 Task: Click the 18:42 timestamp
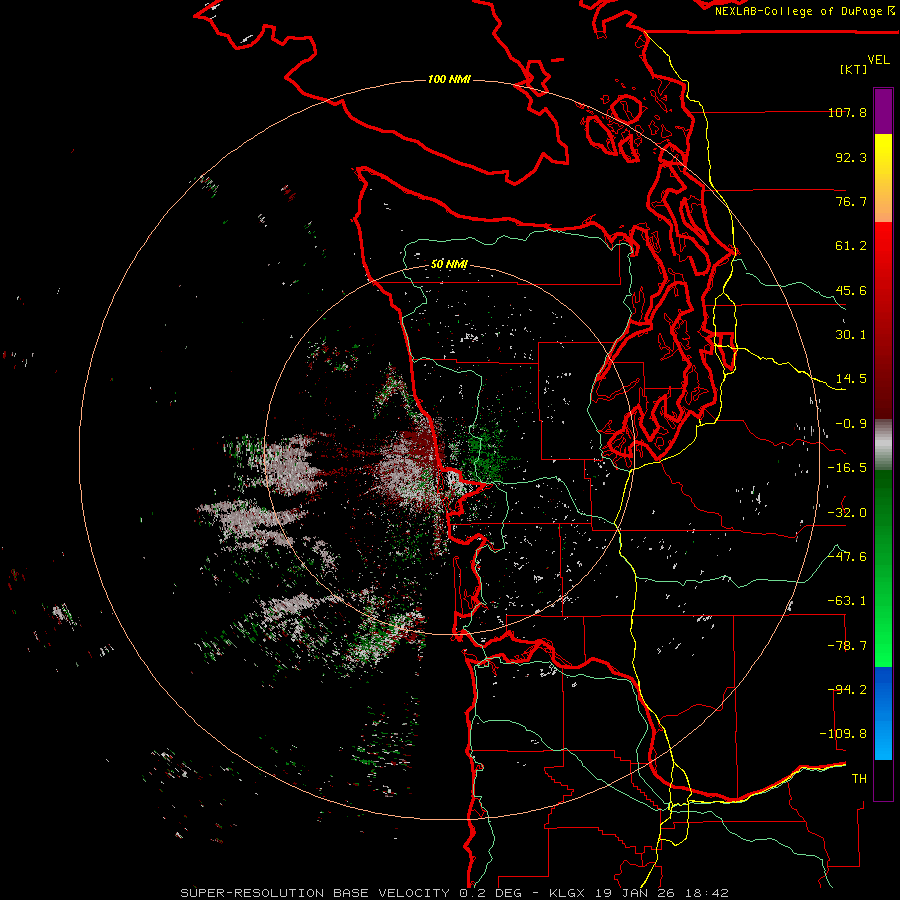click(x=706, y=893)
